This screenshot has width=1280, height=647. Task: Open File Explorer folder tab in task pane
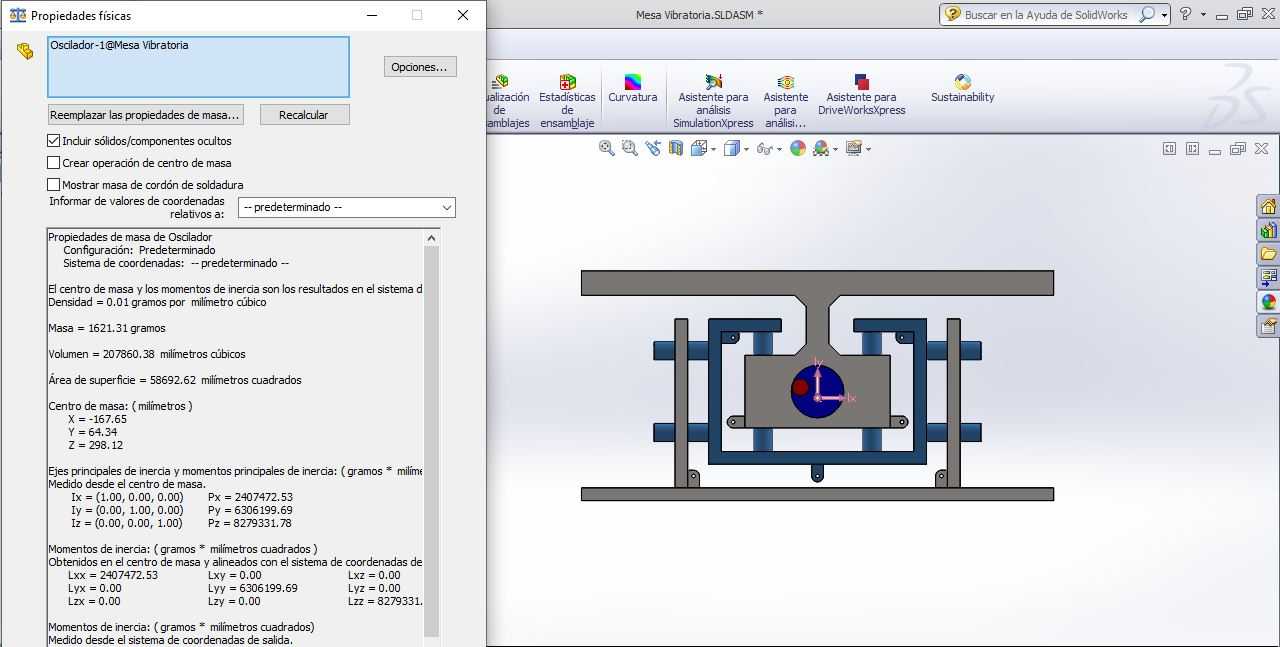(x=1269, y=254)
